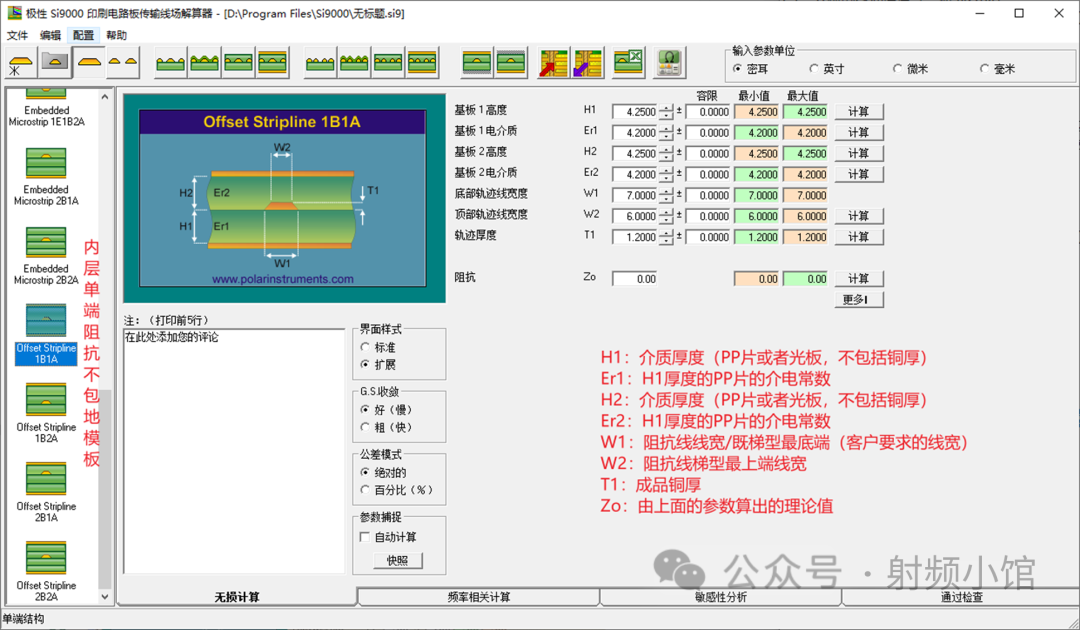Click the purple arrow import toolbar icon

click(587, 63)
